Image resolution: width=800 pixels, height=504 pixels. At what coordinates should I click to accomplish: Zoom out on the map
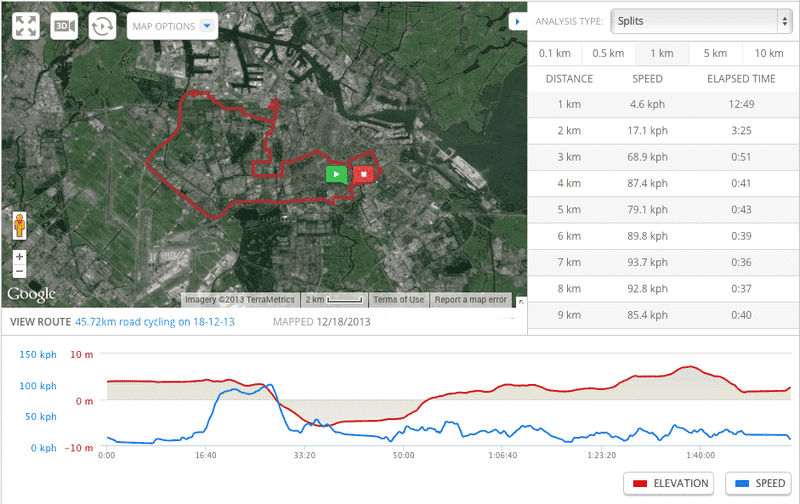(x=19, y=271)
